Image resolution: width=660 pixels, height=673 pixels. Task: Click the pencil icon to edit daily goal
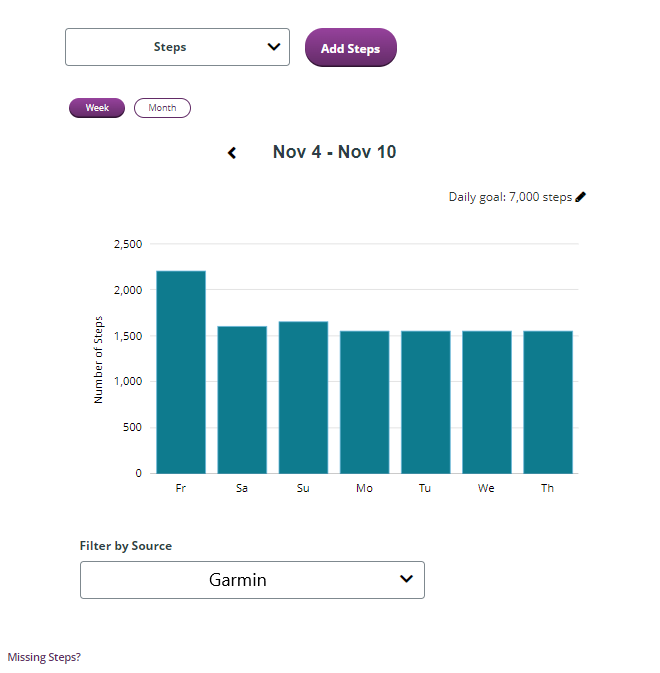coord(581,197)
